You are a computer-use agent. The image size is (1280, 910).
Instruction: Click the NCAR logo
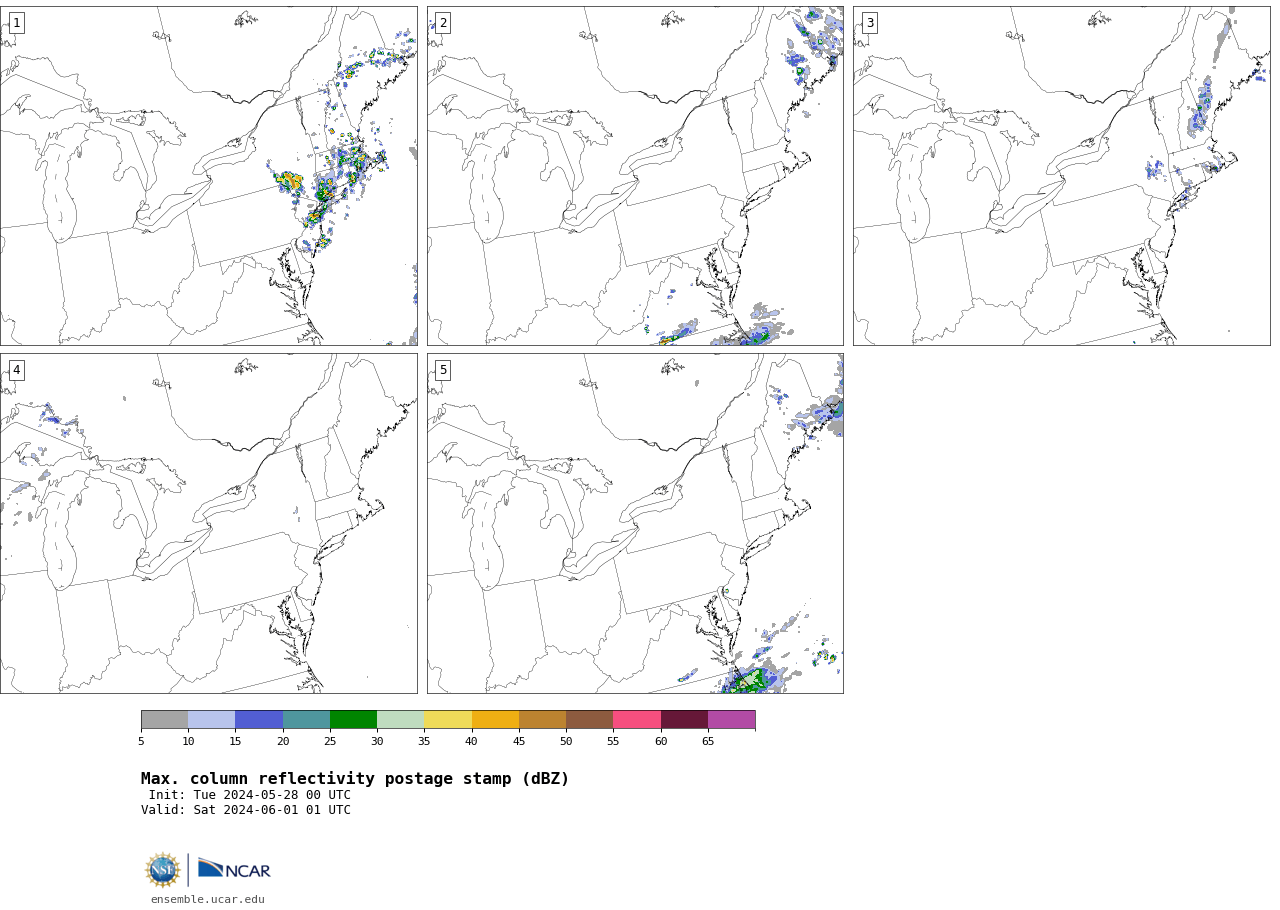(x=234, y=870)
